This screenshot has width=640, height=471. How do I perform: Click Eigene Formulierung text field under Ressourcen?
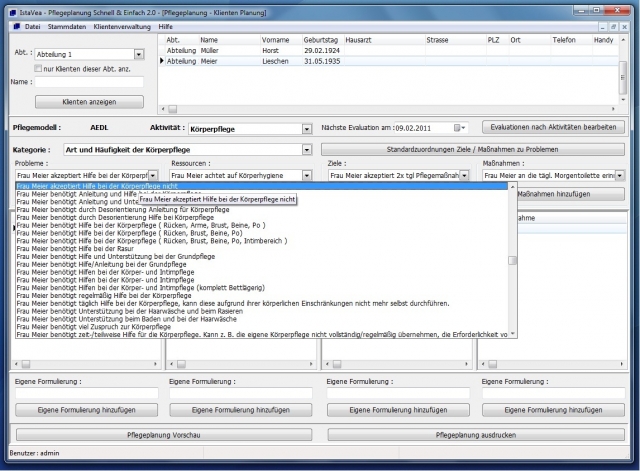[241, 393]
